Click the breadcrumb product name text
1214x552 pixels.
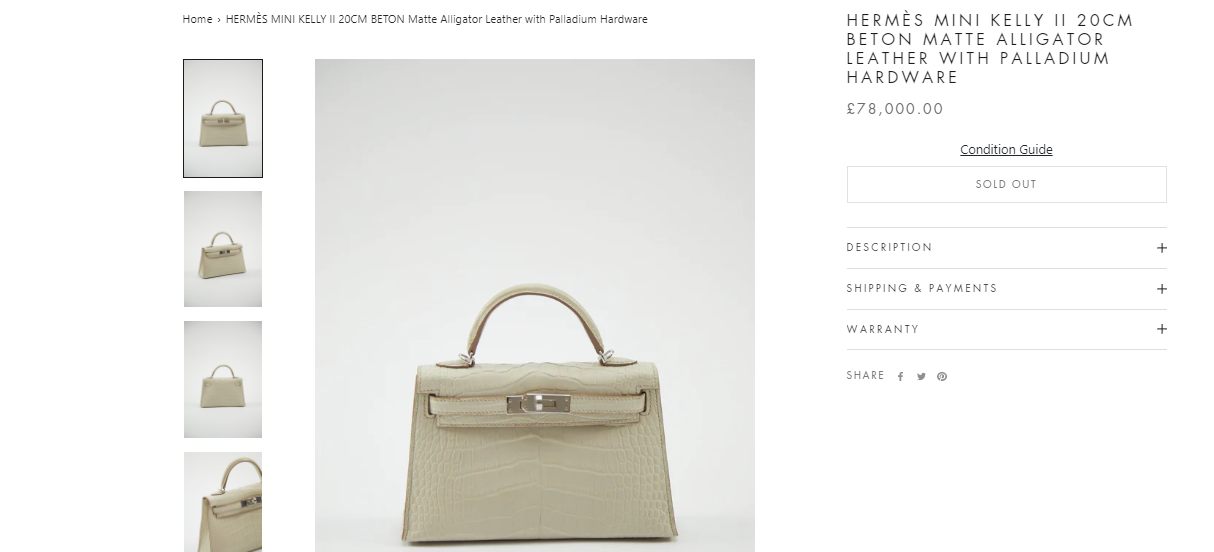pyautogui.click(x=437, y=19)
